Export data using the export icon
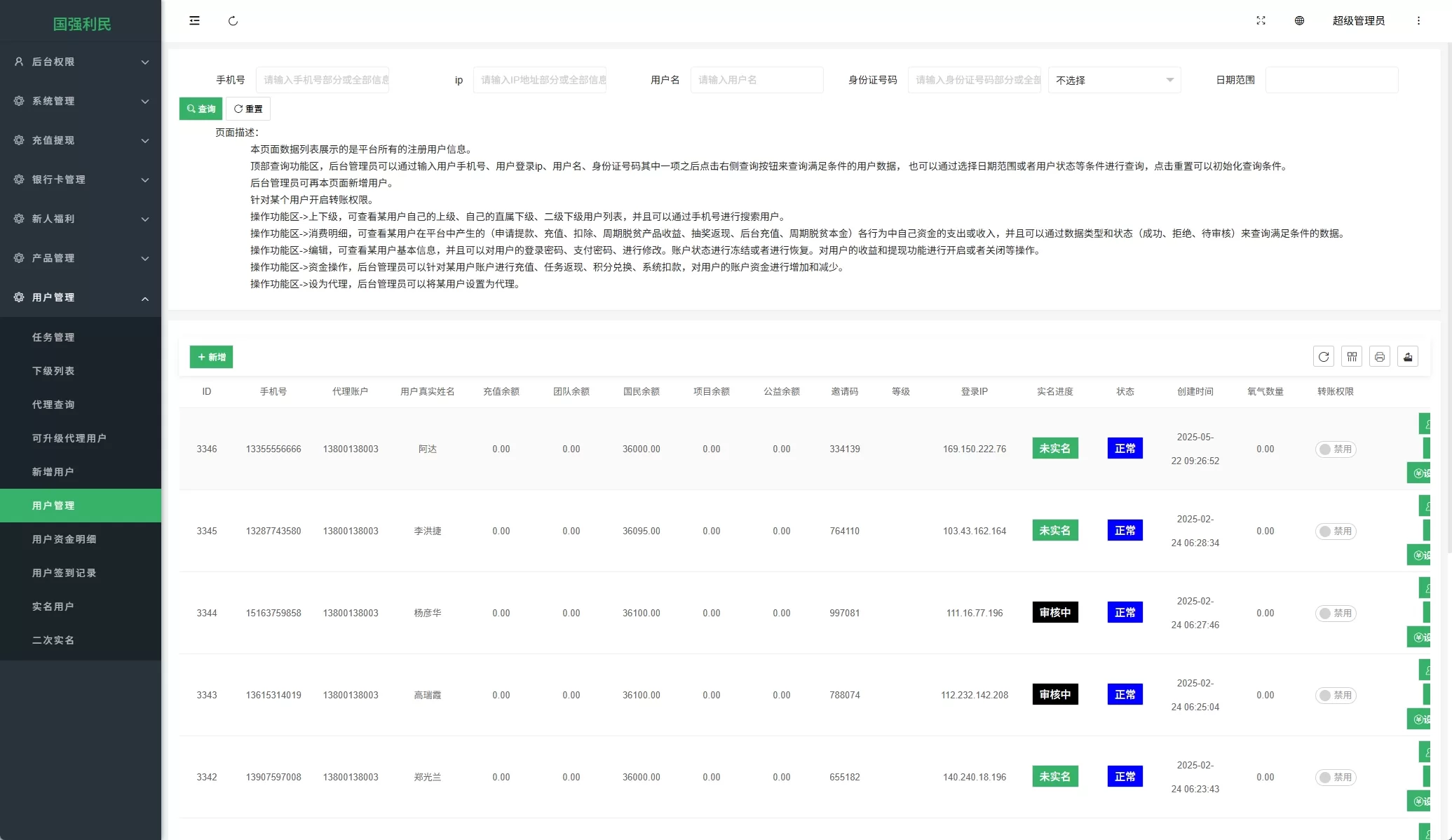 (1407, 356)
